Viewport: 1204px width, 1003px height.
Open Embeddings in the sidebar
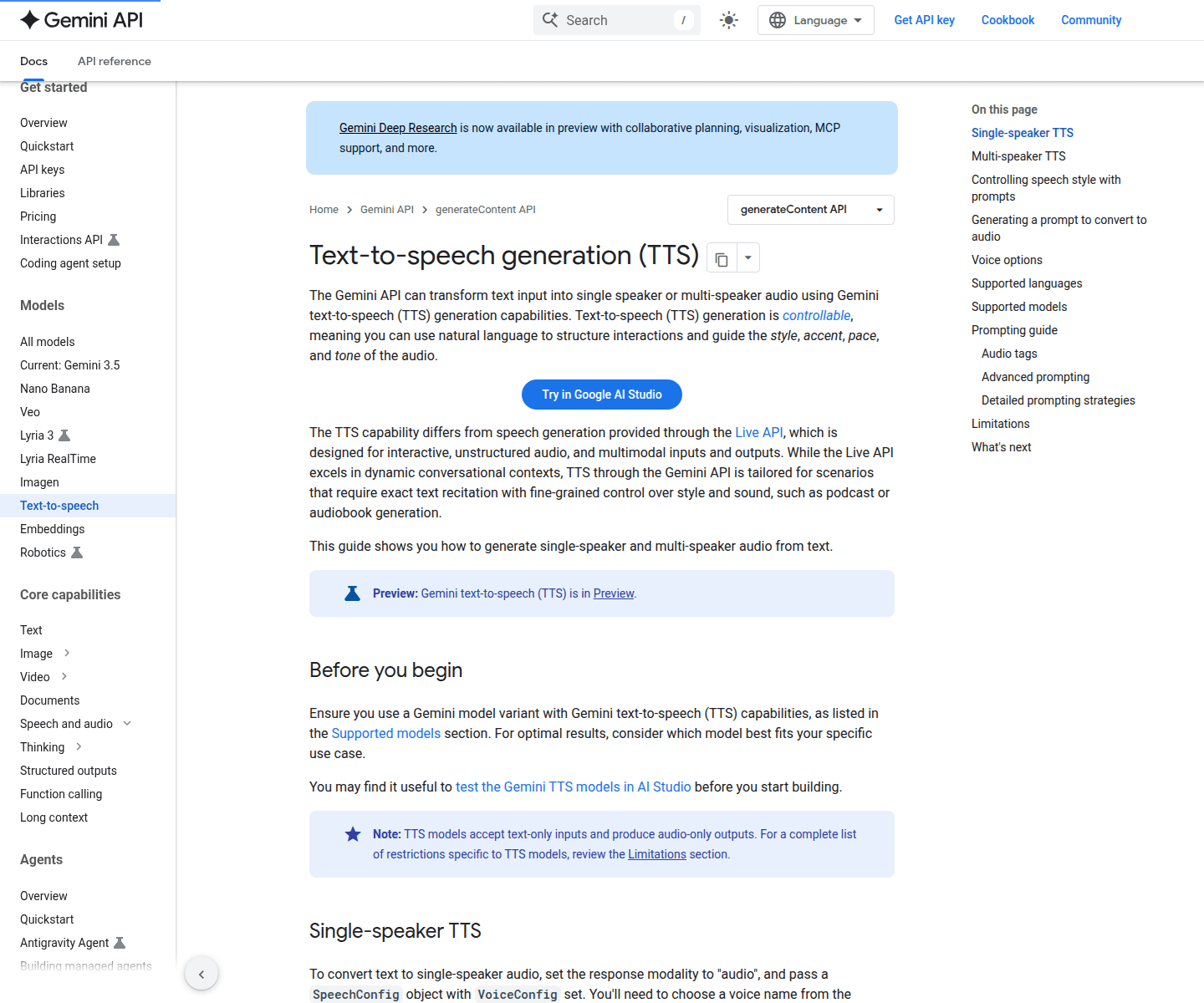pyautogui.click(x=53, y=529)
